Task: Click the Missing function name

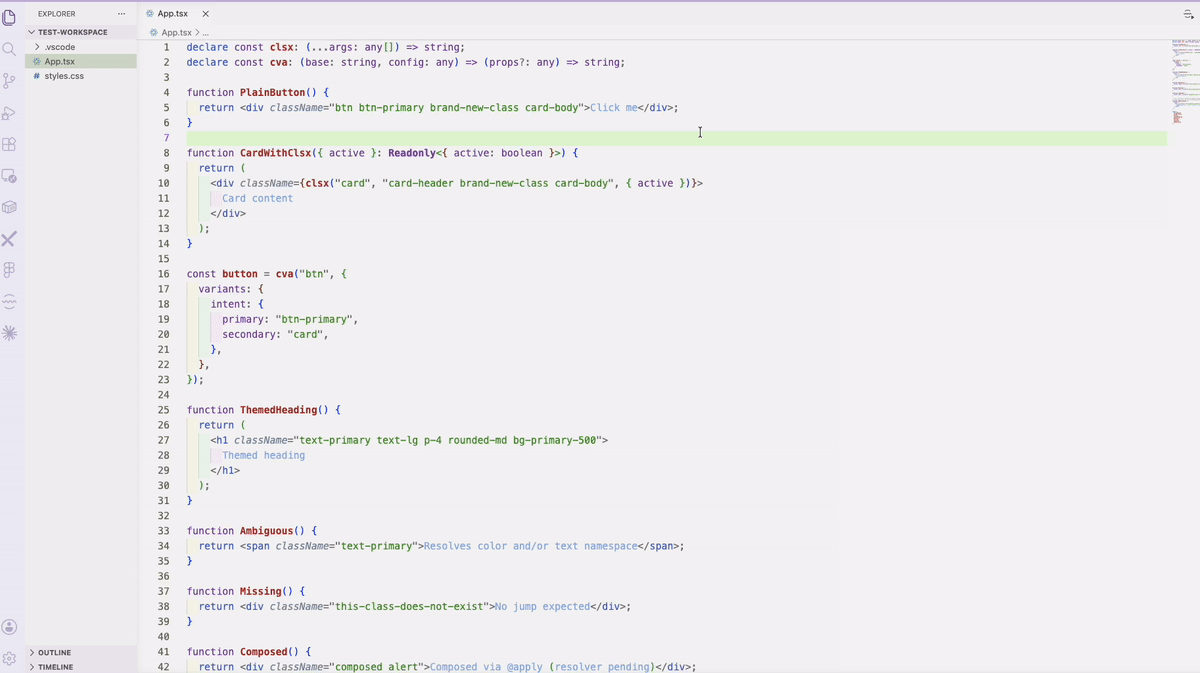Action: 260,591
